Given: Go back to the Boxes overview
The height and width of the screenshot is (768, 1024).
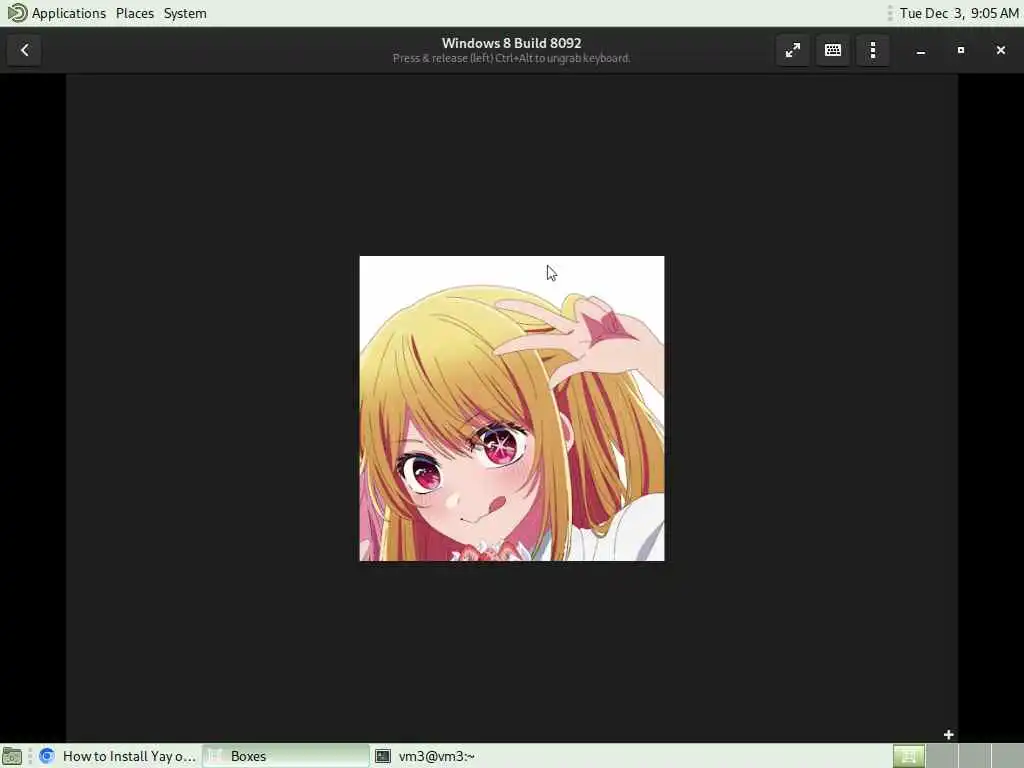Looking at the screenshot, I should (x=24, y=50).
